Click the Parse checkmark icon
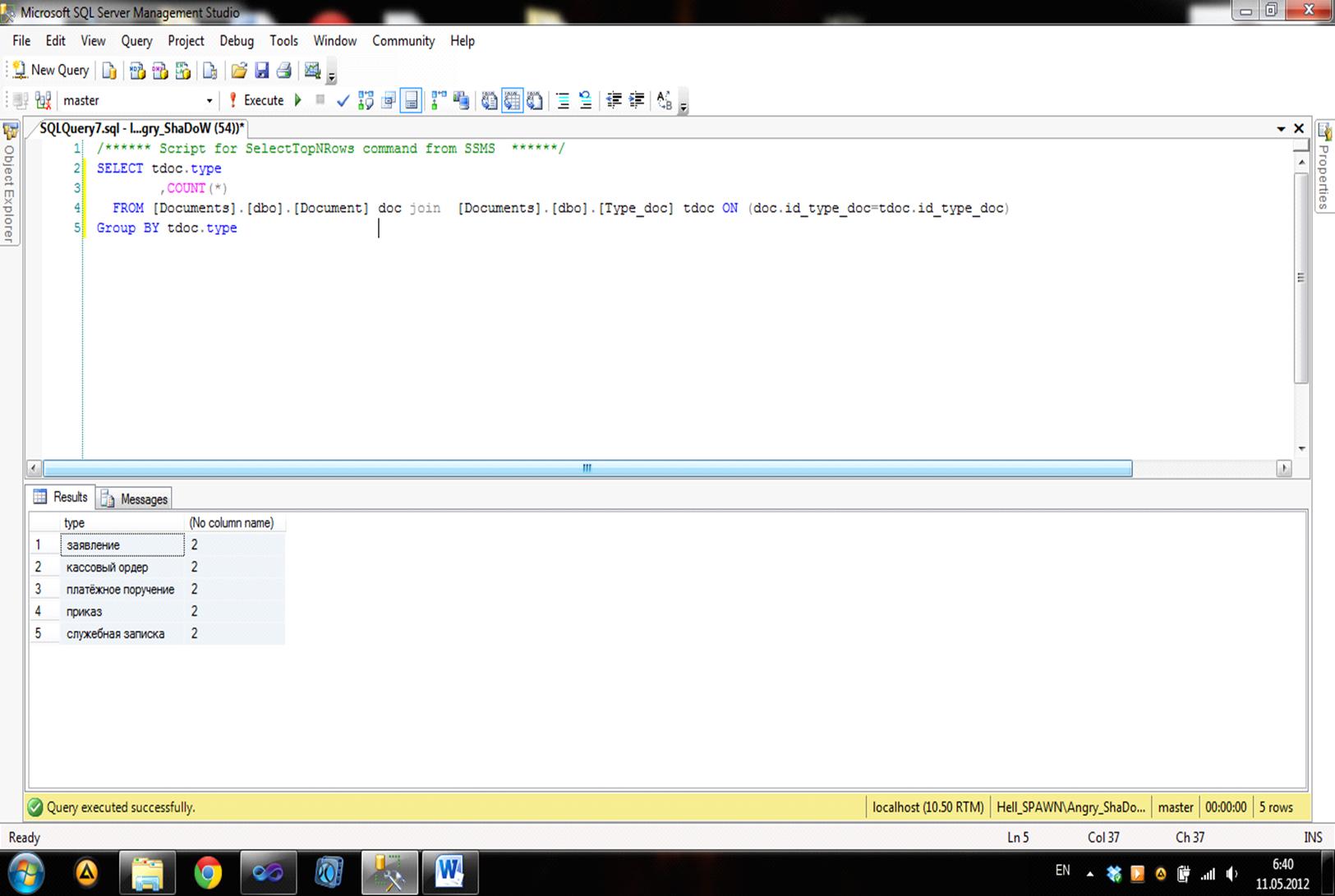1335x896 pixels. (x=343, y=100)
